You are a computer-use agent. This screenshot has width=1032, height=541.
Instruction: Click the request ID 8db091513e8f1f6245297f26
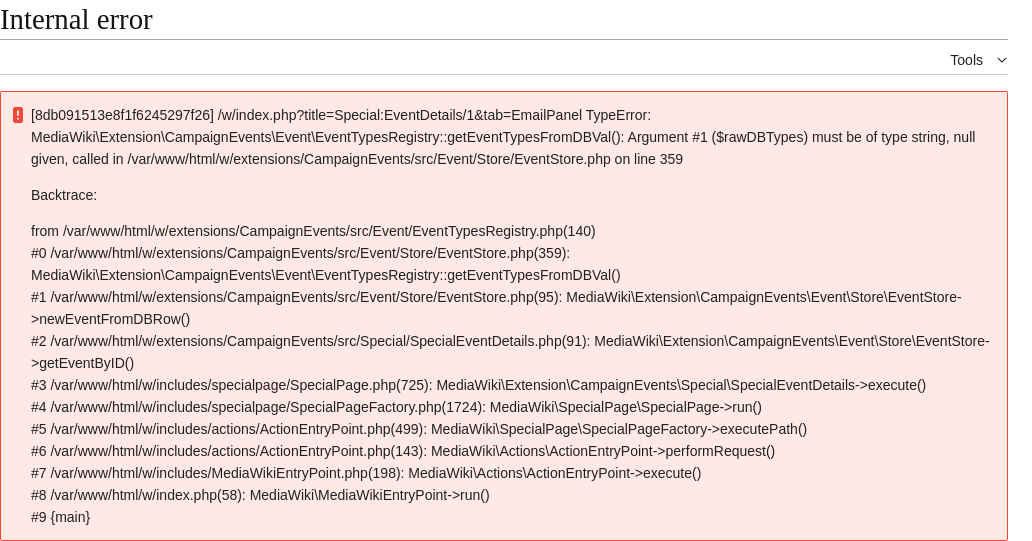122,115
